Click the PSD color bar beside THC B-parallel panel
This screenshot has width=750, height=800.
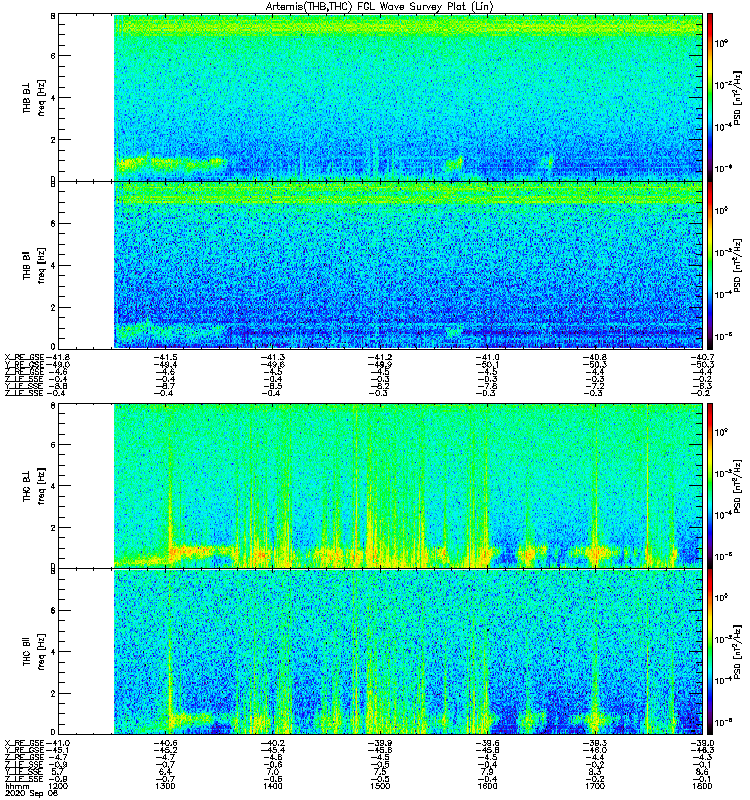710,652
